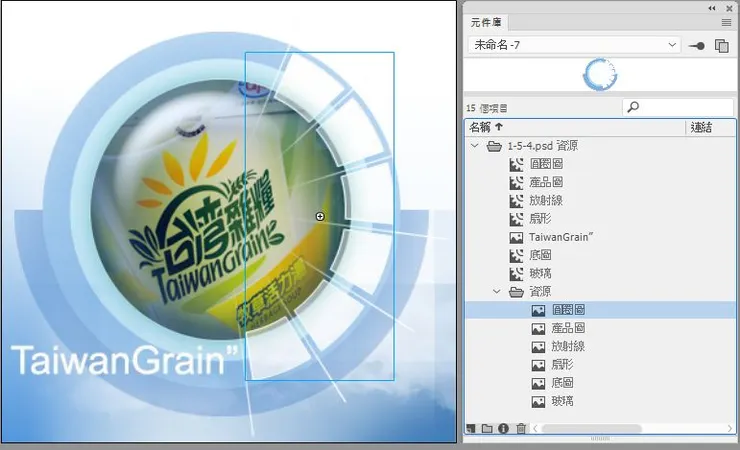Click the circle symbol preview thumbnail
Image resolution: width=740 pixels, height=450 pixels.
[600, 75]
